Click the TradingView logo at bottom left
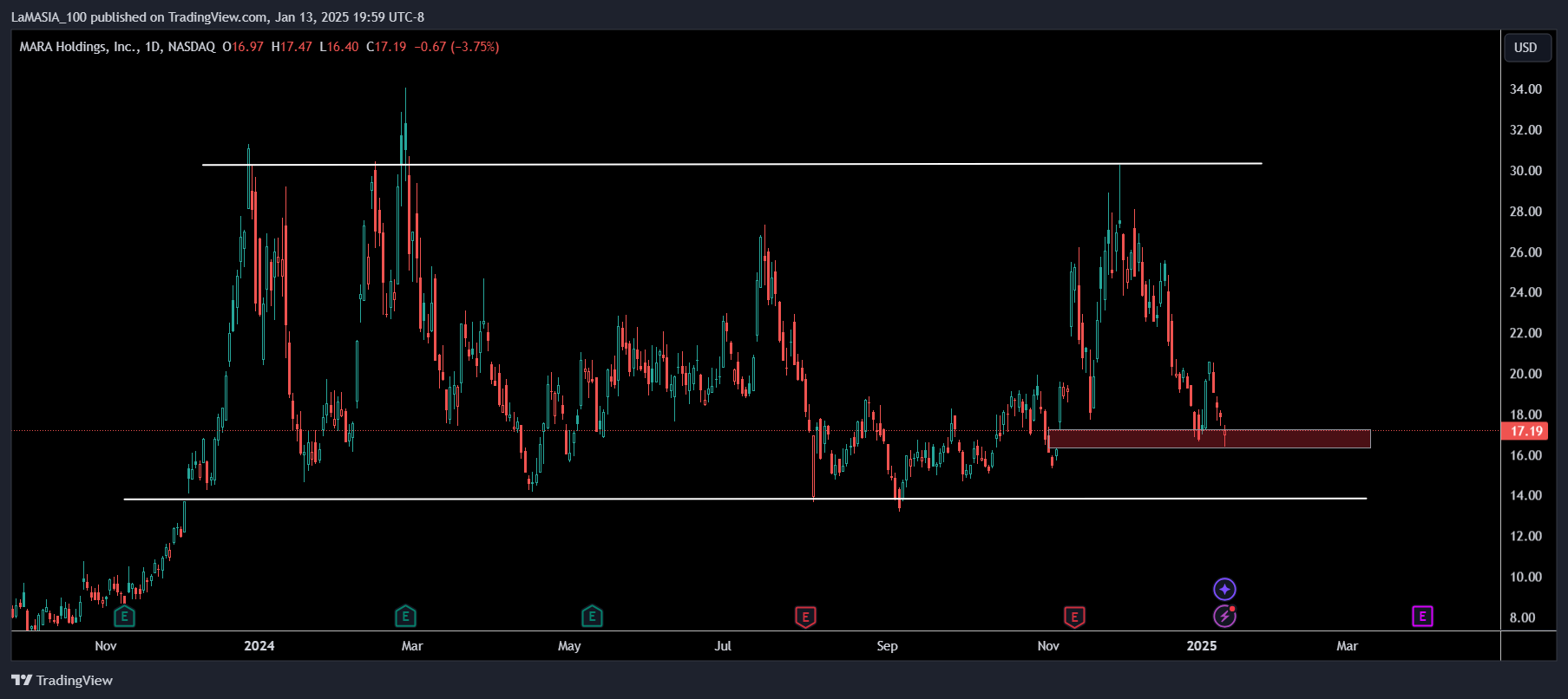1568x699 pixels. click(x=62, y=680)
